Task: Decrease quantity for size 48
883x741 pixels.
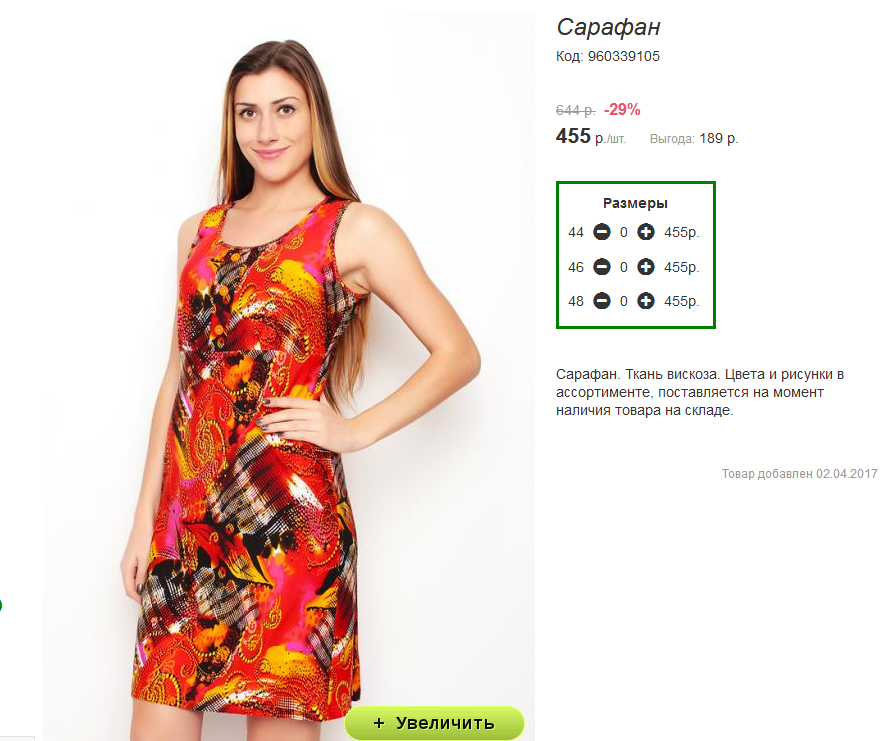Action: [x=601, y=301]
